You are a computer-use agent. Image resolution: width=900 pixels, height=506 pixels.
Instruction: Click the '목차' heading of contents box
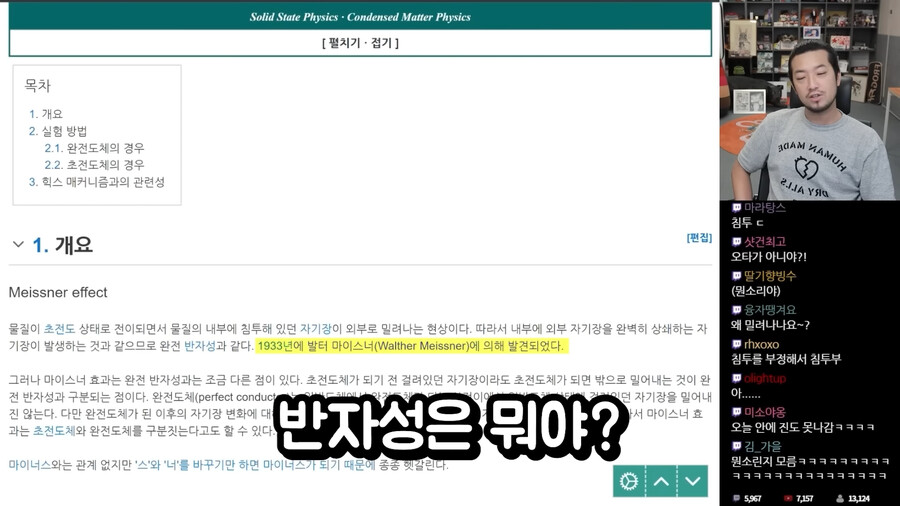click(x=37, y=86)
